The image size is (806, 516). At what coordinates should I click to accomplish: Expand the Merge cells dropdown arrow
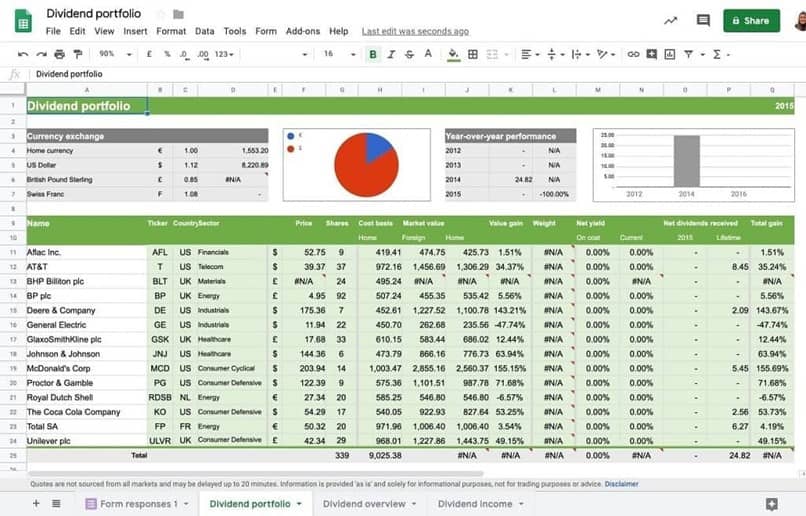point(506,54)
